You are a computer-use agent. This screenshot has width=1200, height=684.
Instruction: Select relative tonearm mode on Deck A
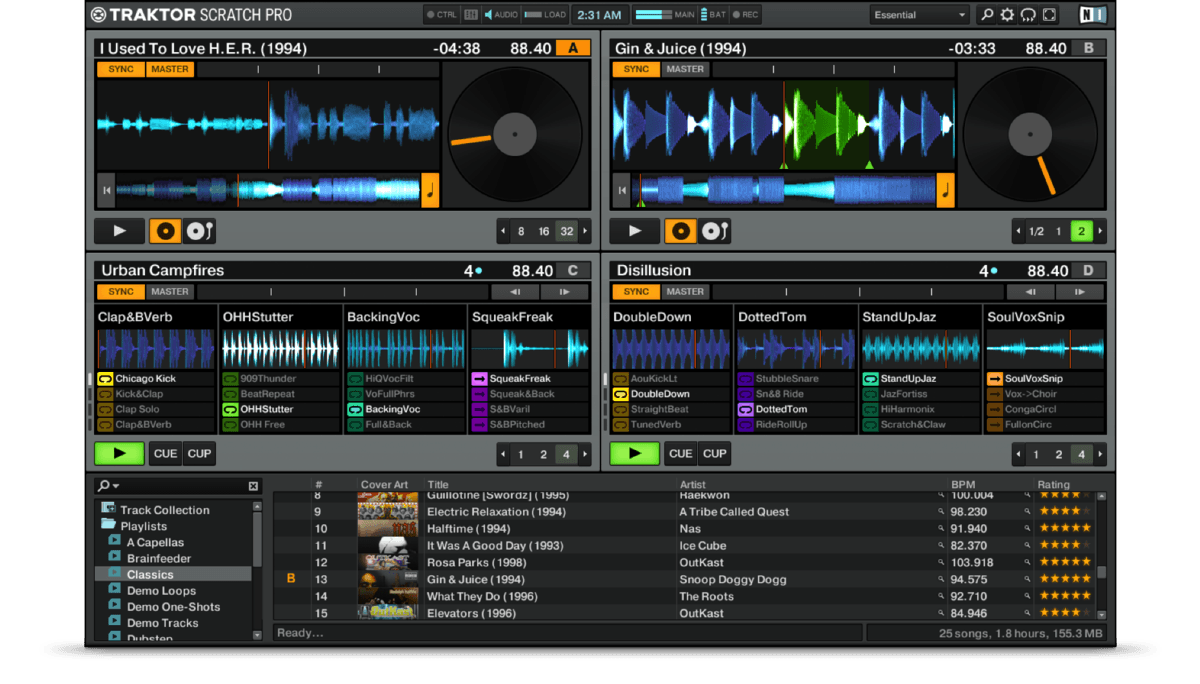click(199, 231)
